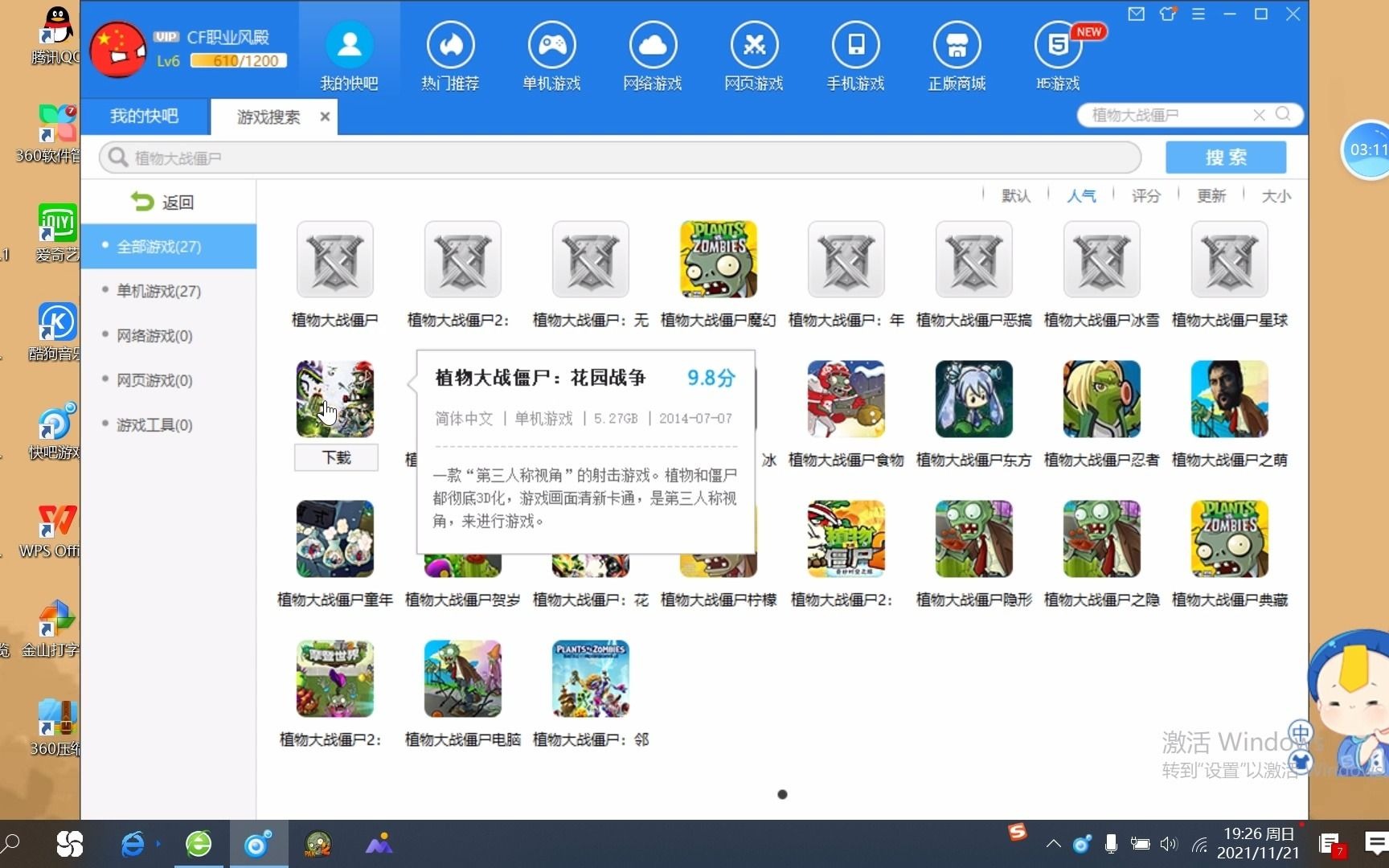The height and width of the screenshot is (868, 1389).
Task: Click 下载 to download 植物大战僵尸：花园战争
Action: 335,457
